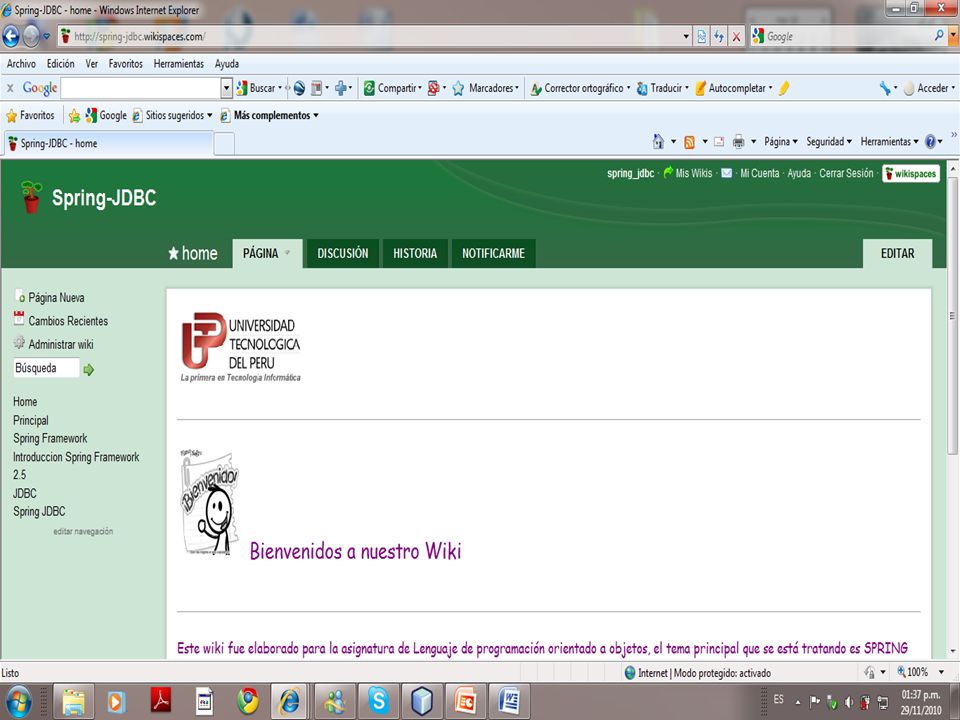The width and height of the screenshot is (960, 720).
Task: Click the green search arrow next to Búsqueda
Action: coord(89,370)
